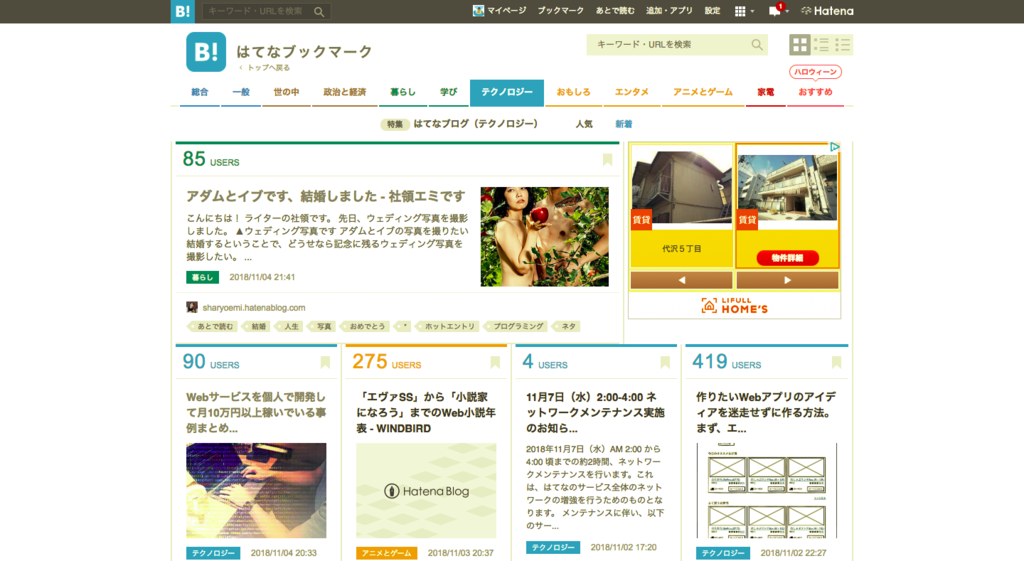The width and height of the screenshot is (1024, 561).
Task: Open the Webサービスを個人で開発 article title
Action: click(x=256, y=412)
